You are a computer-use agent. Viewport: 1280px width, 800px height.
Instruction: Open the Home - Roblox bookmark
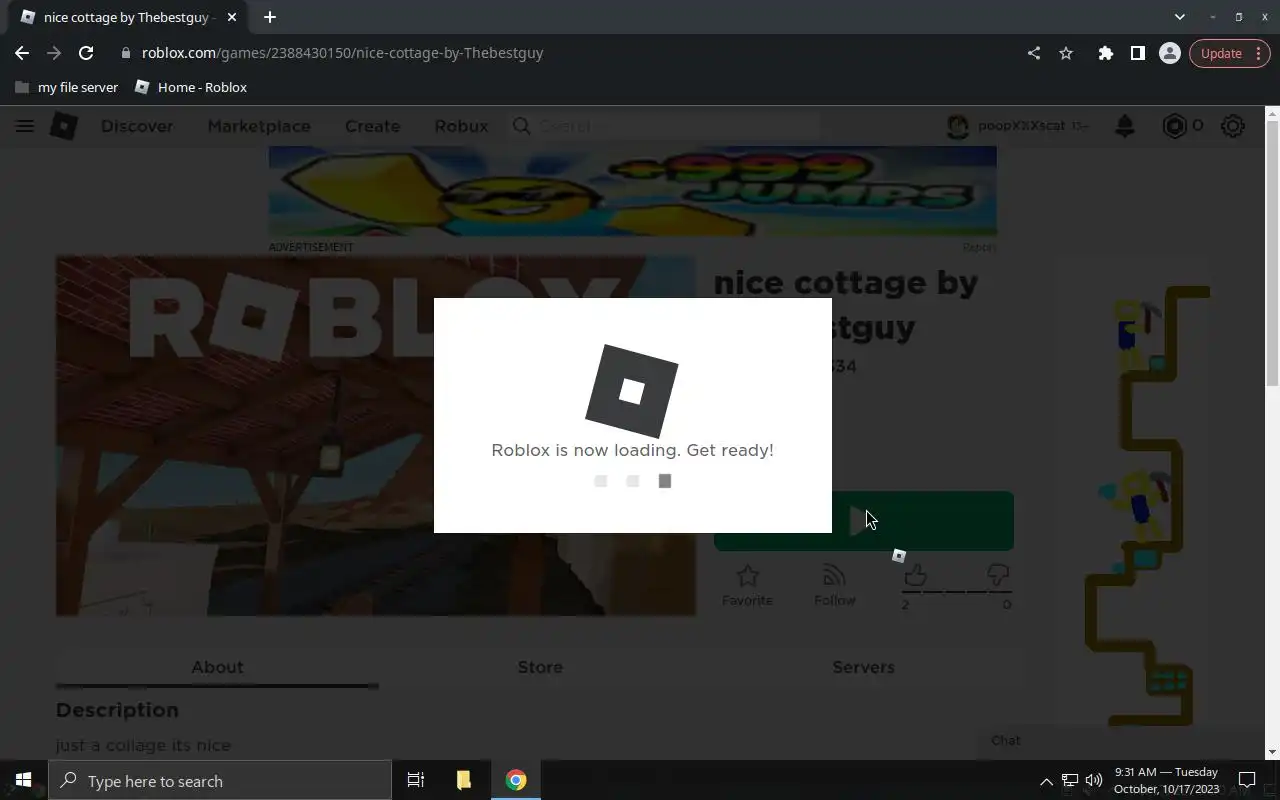tap(191, 87)
